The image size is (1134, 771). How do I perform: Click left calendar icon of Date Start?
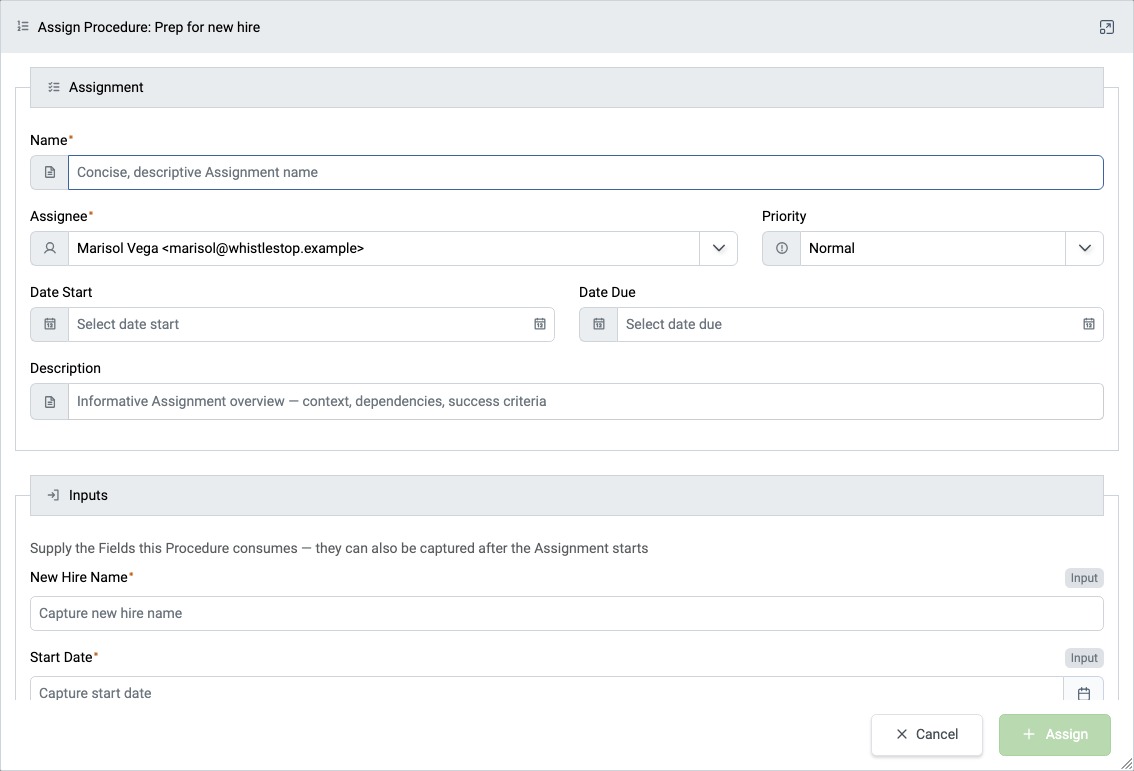[49, 324]
